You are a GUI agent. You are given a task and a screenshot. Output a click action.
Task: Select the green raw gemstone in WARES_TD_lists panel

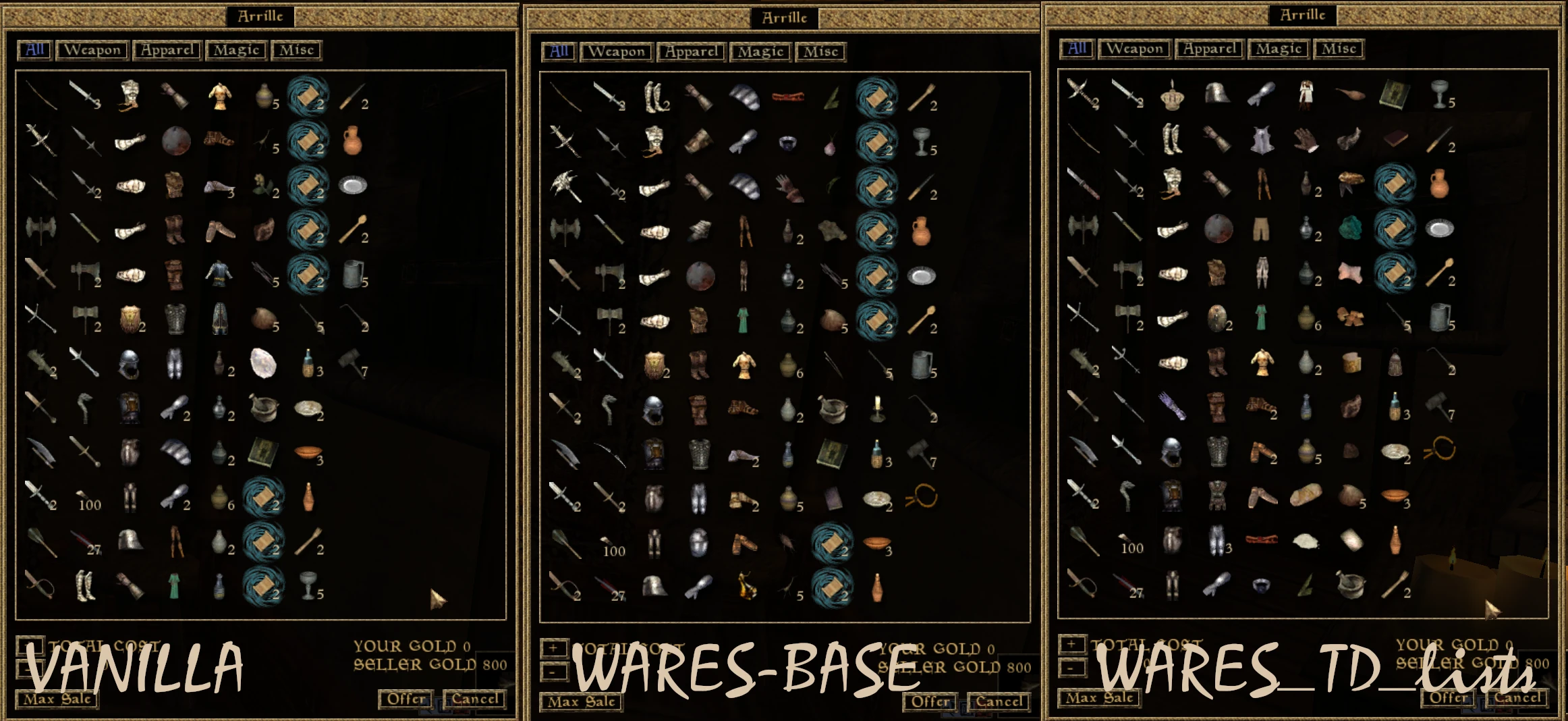pos(1351,228)
